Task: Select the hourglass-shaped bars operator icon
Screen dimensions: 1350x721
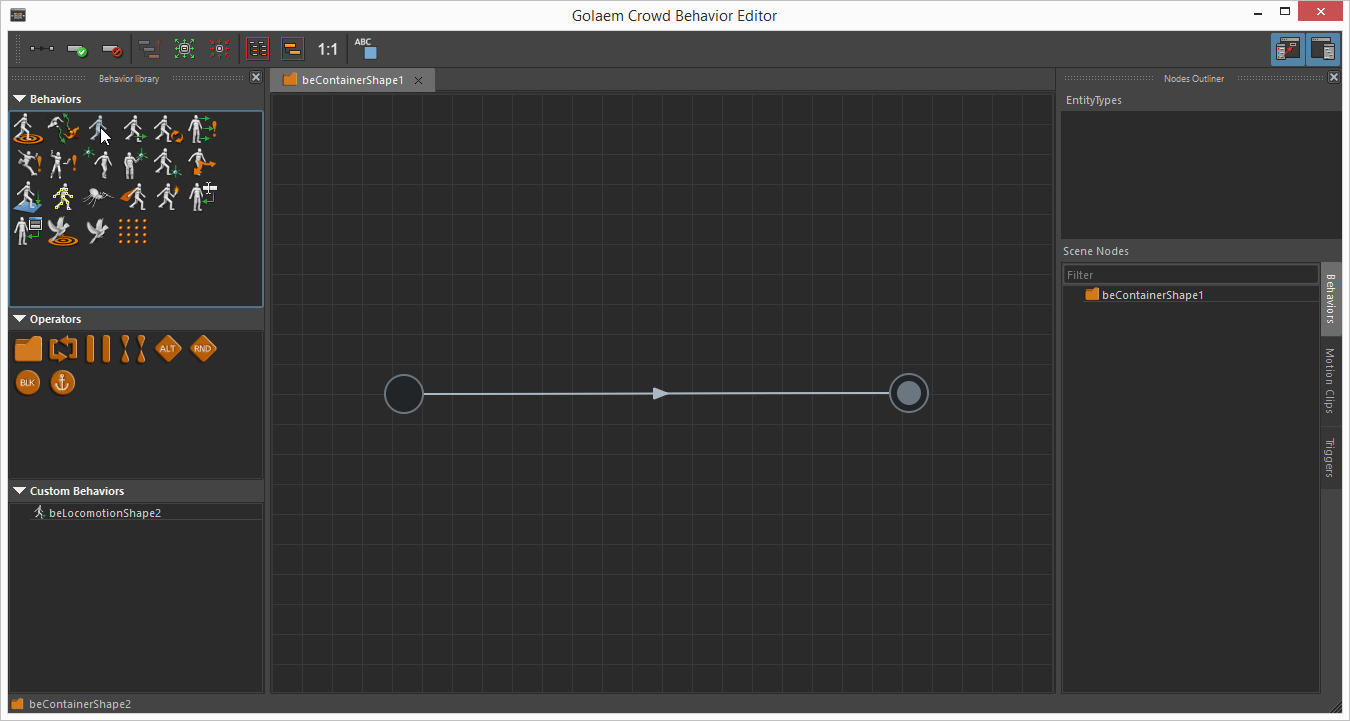Action: point(133,349)
